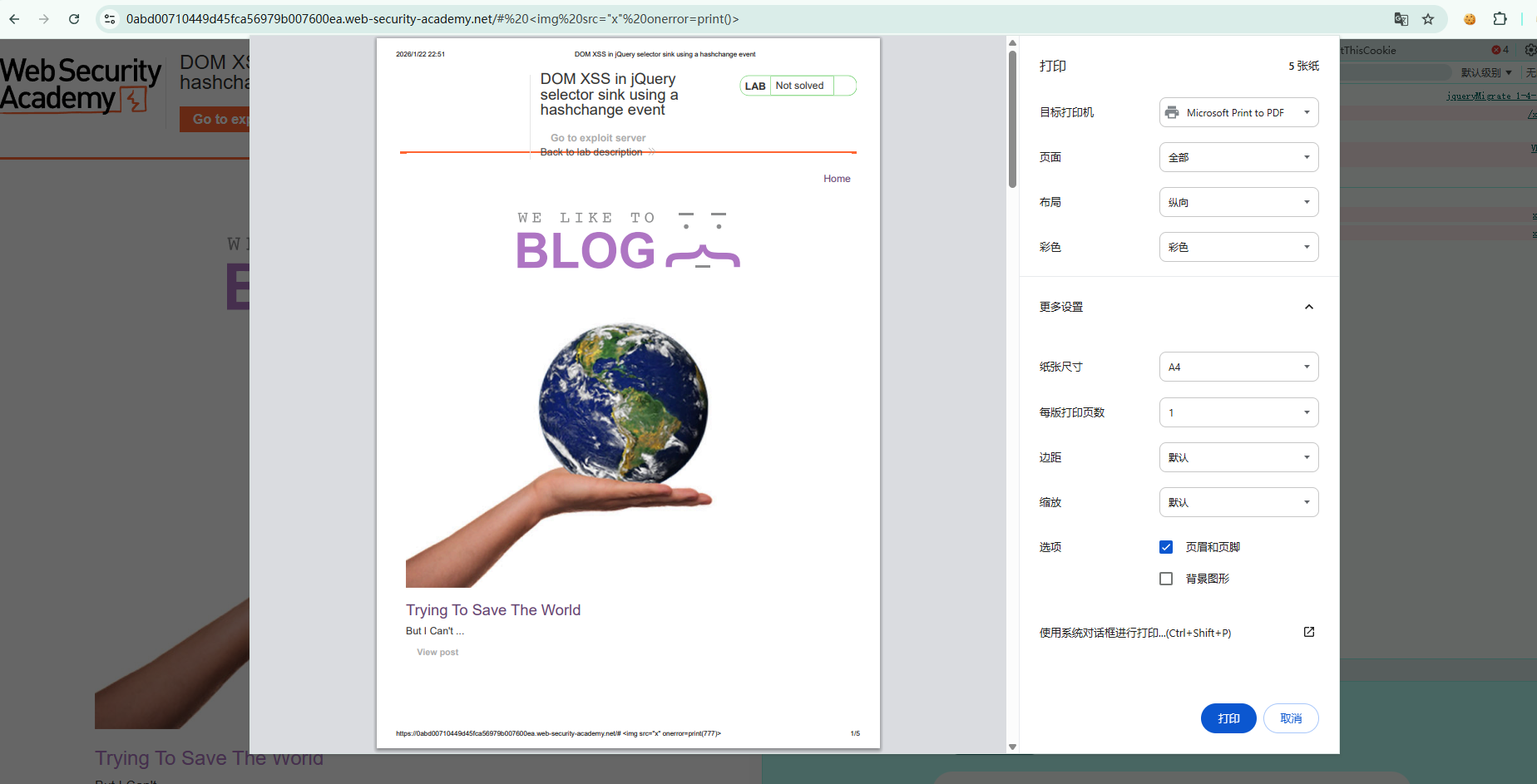Open print using system dialog external-link icon

[x=1309, y=632]
